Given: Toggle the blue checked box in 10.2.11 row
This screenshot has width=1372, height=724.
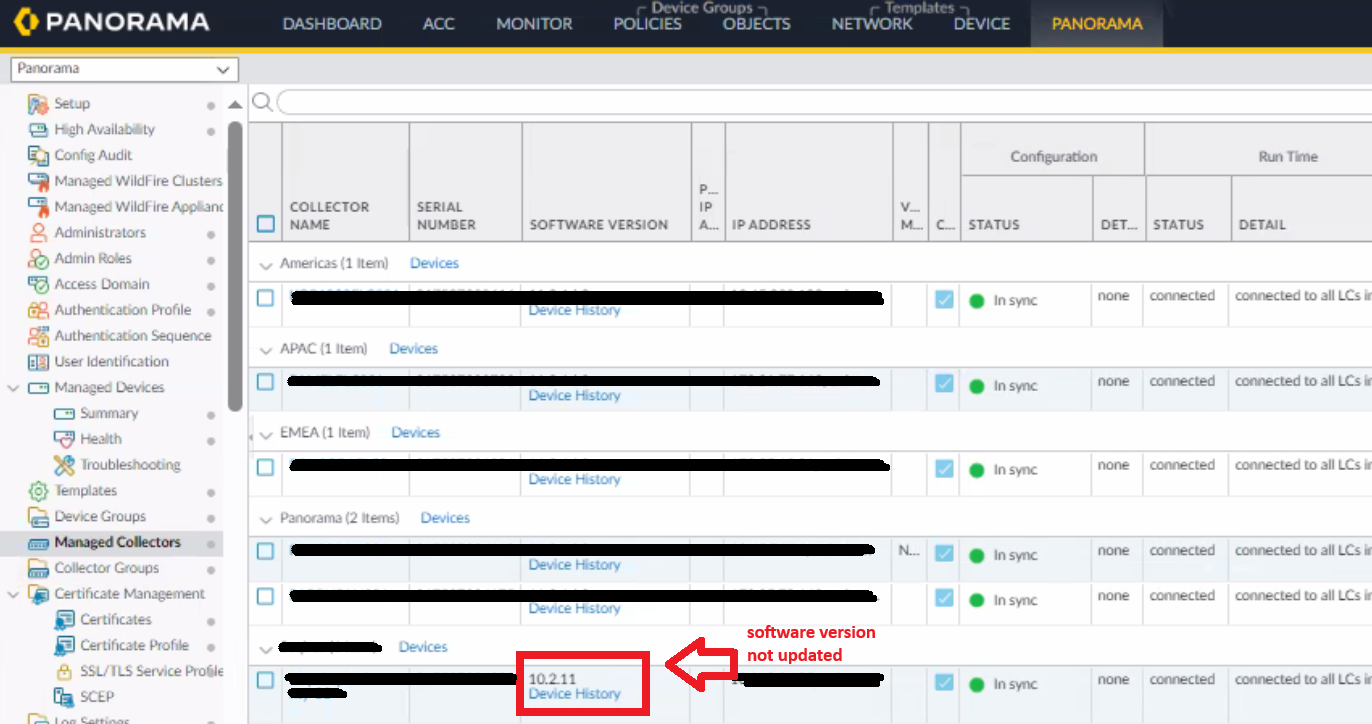Looking at the screenshot, I should pos(944,682).
